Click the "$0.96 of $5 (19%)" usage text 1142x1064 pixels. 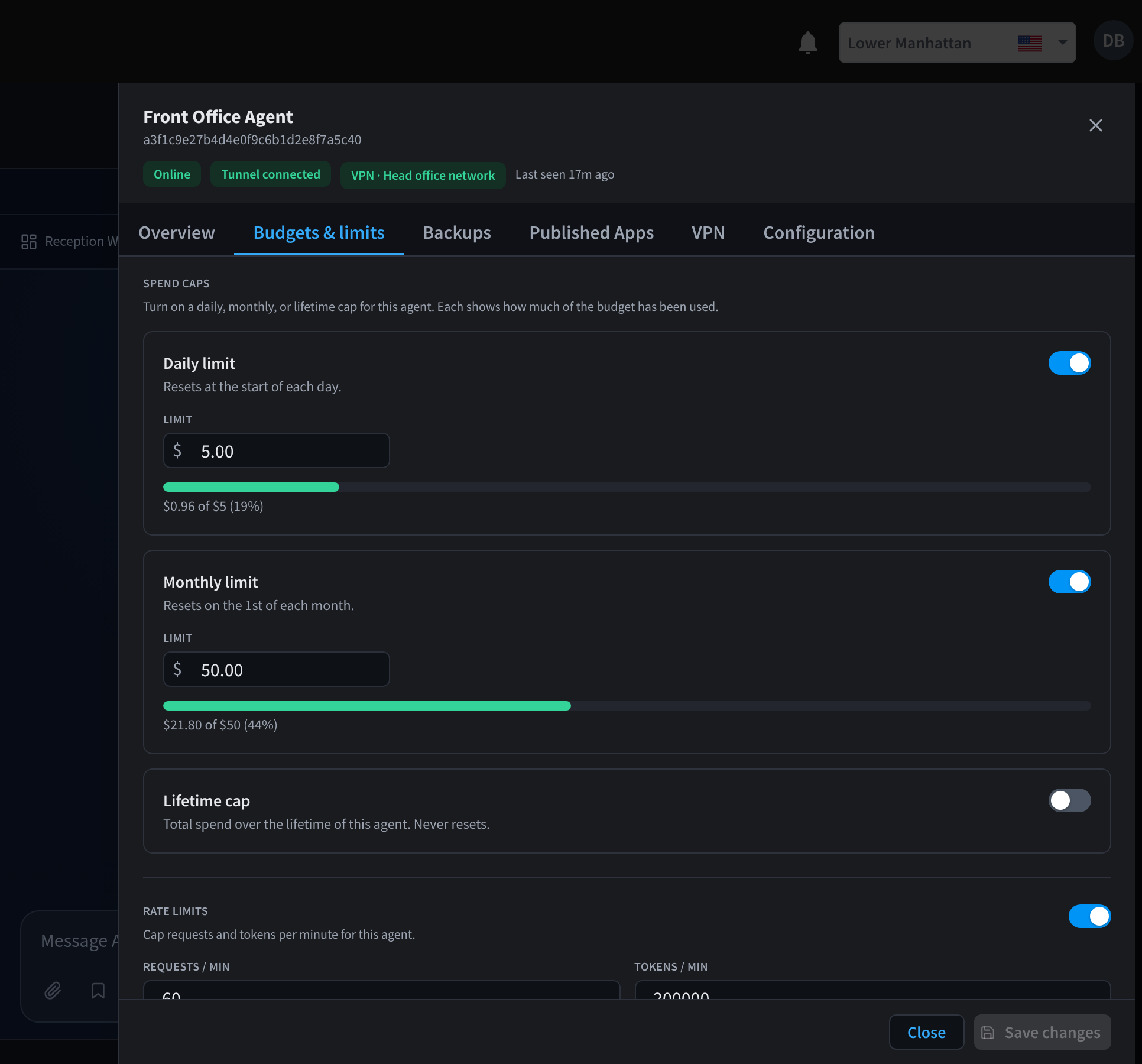[213, 506]
